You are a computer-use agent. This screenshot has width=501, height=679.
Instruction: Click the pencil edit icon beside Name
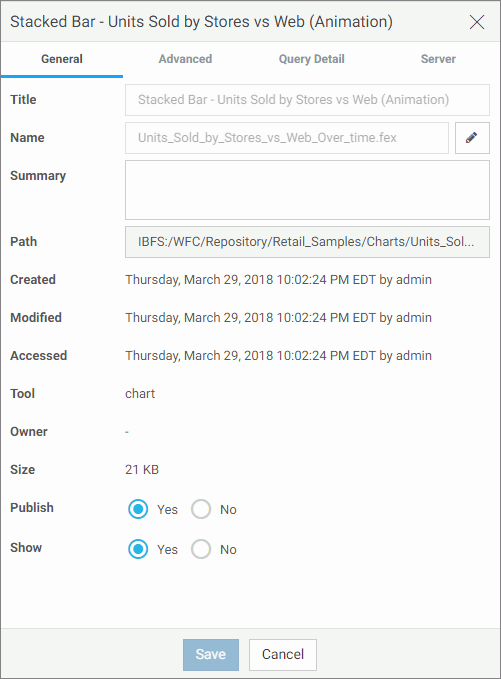pyautogui.click(x=472, y=138)
